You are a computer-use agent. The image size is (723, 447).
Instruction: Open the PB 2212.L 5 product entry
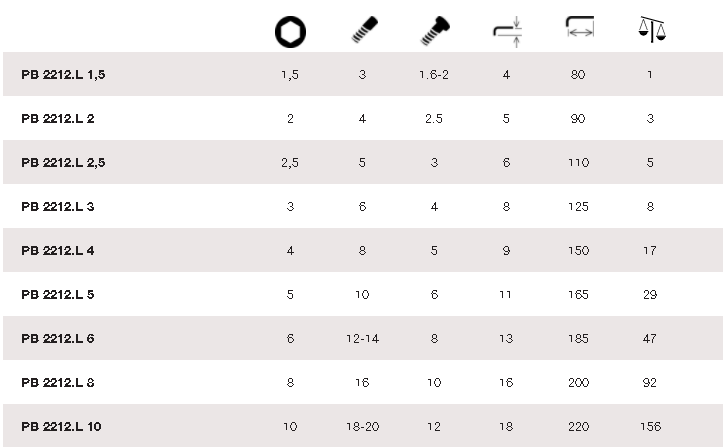point(57,295)
